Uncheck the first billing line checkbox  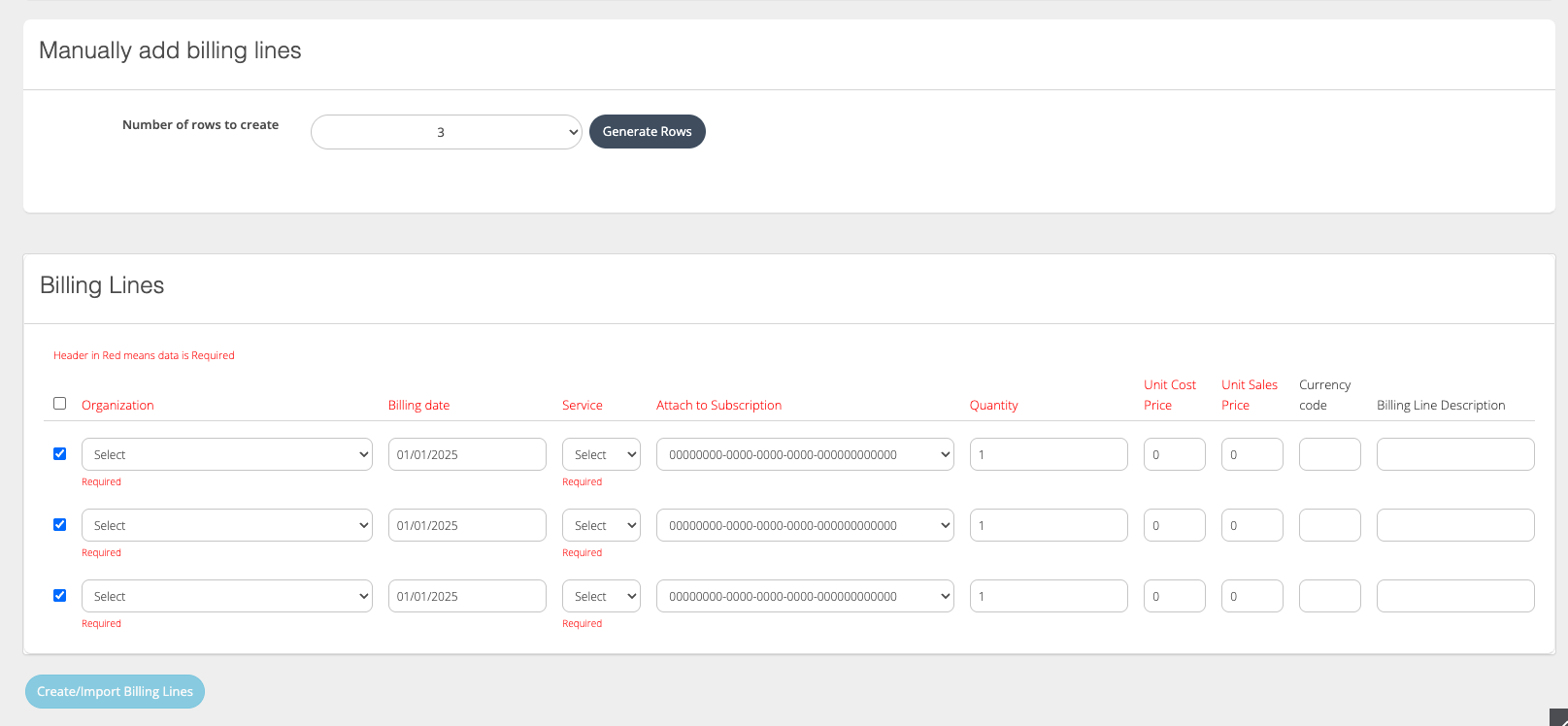tap(60, 453)
